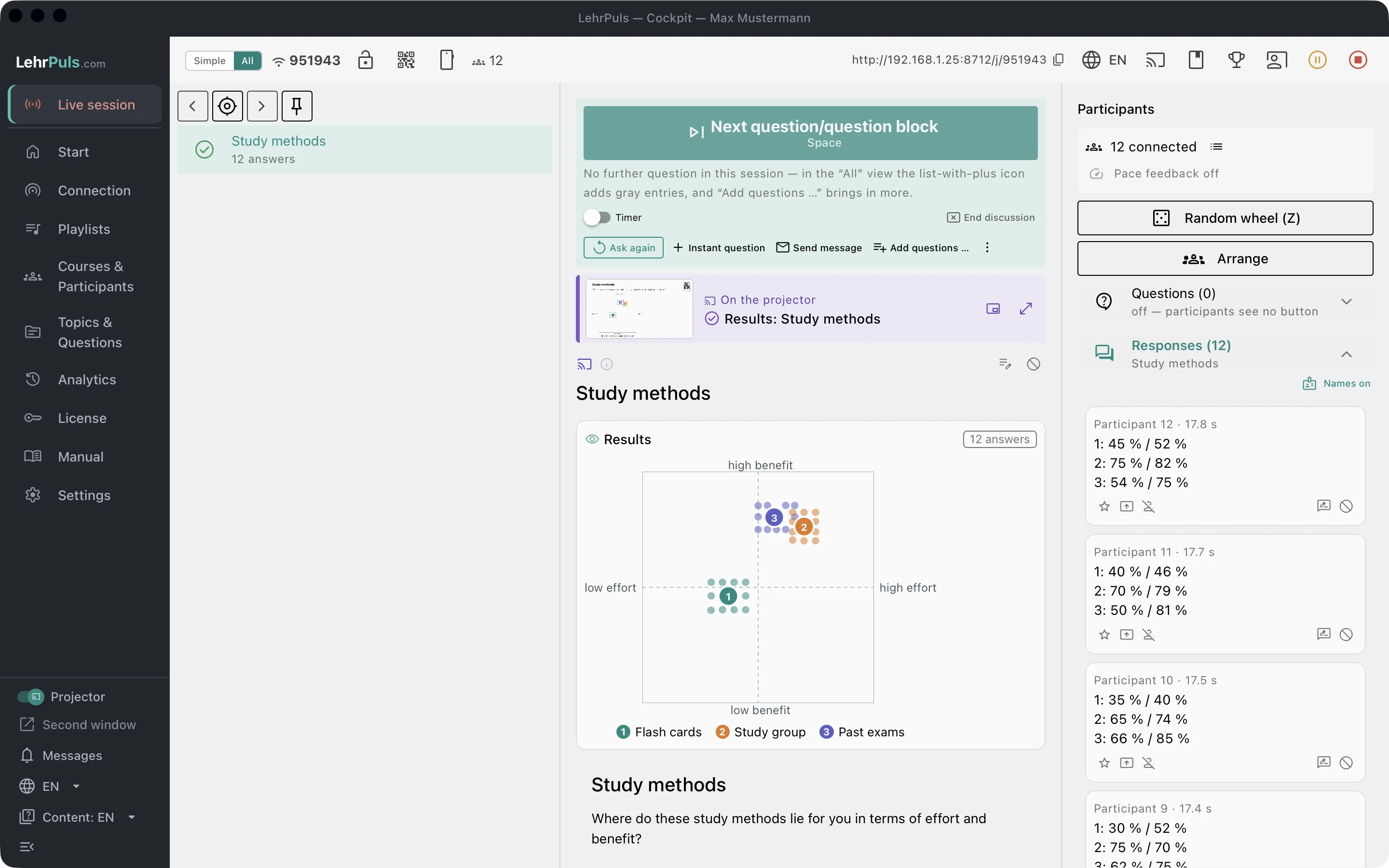Open the top bar EN language selector
The image size is (1389, 868).
1104,60
